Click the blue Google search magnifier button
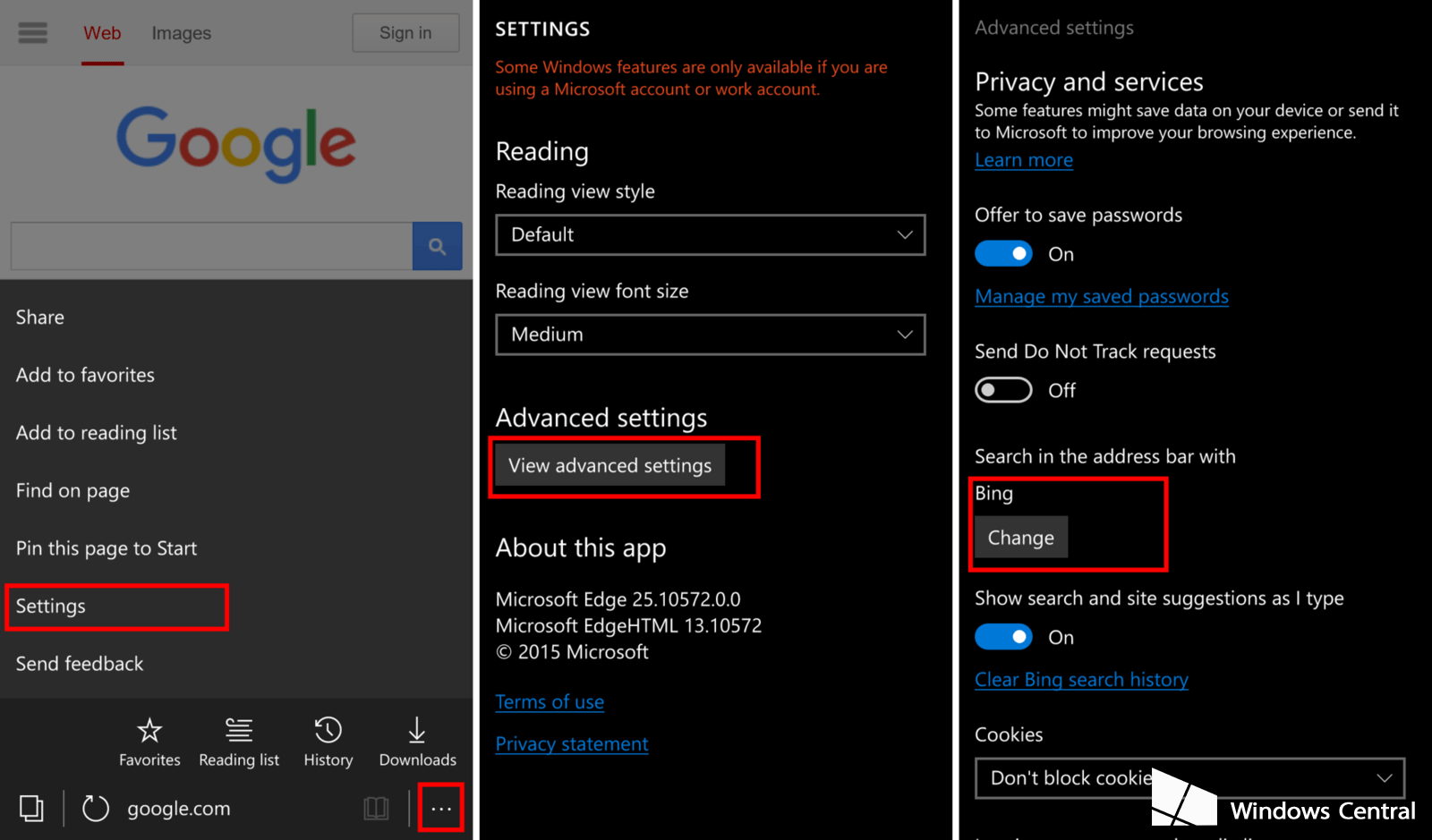The width and height of the screenshot is (1432, 840). [437, 246]
